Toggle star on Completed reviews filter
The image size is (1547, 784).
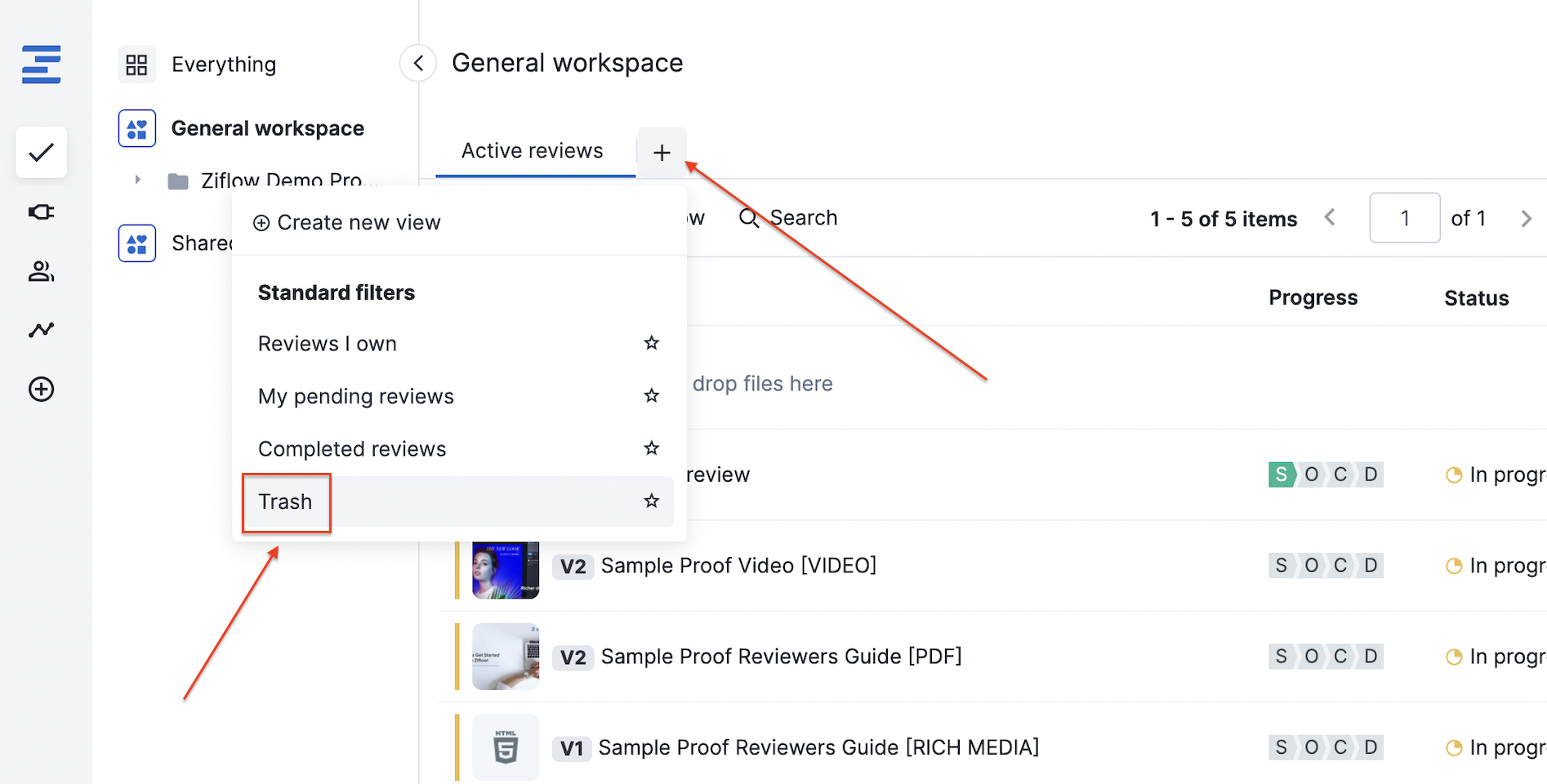pos(651,448)
